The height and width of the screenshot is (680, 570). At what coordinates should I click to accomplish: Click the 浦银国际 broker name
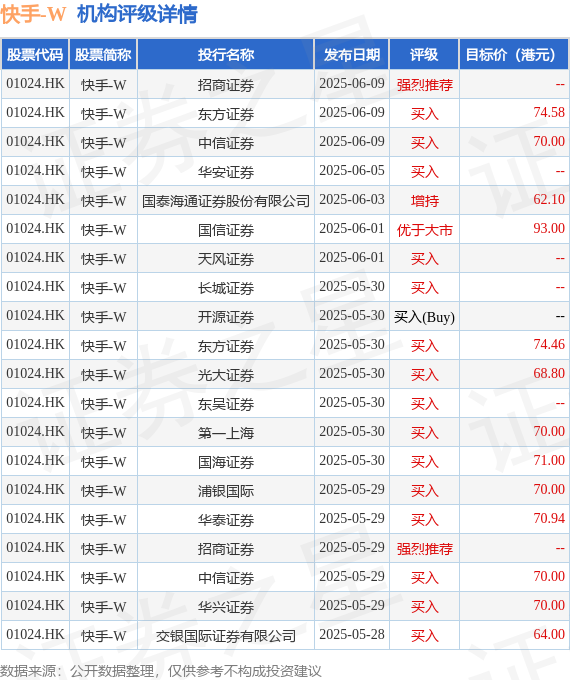[x=226, y=491]
